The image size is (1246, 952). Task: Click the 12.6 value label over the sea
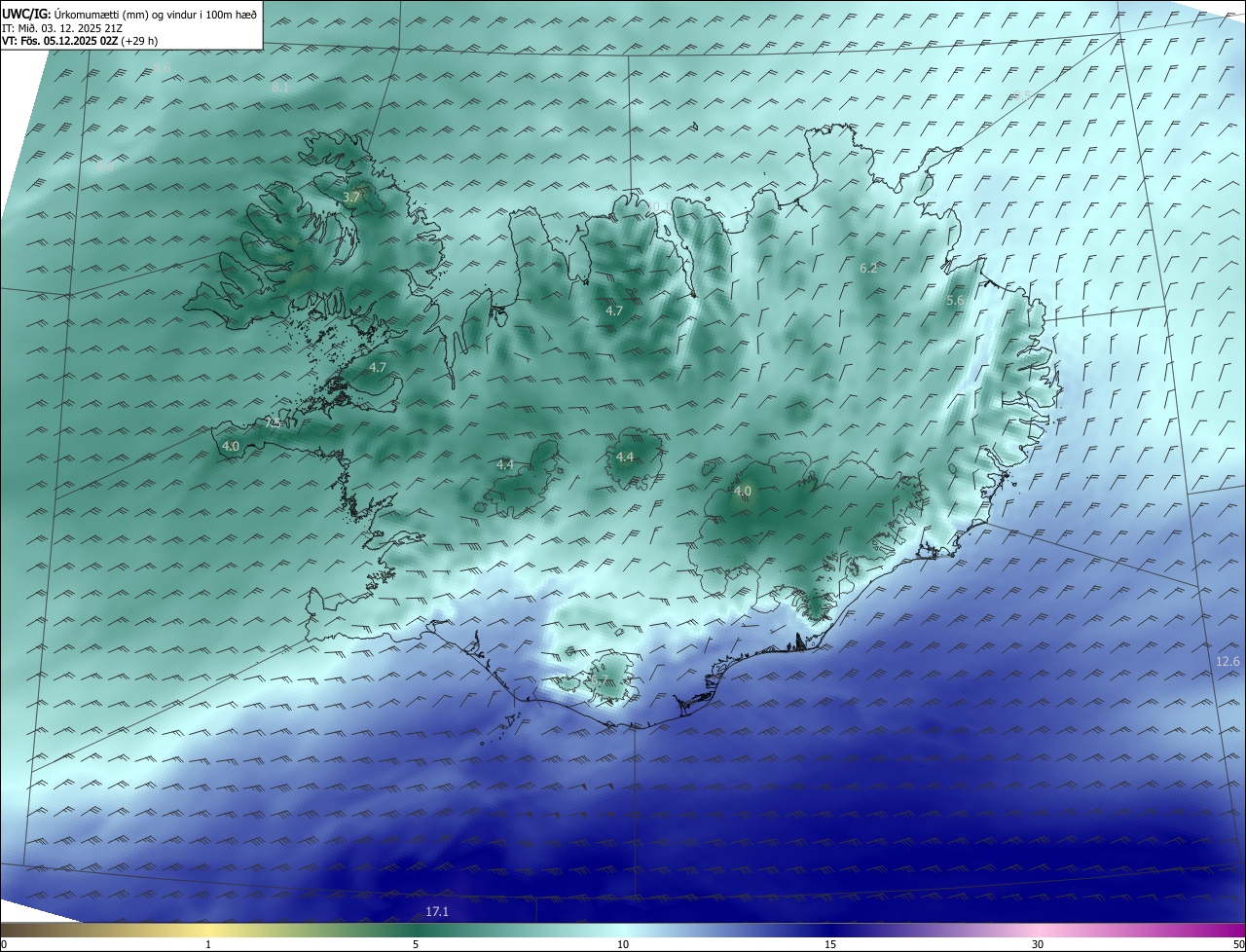click(1228, 662)
